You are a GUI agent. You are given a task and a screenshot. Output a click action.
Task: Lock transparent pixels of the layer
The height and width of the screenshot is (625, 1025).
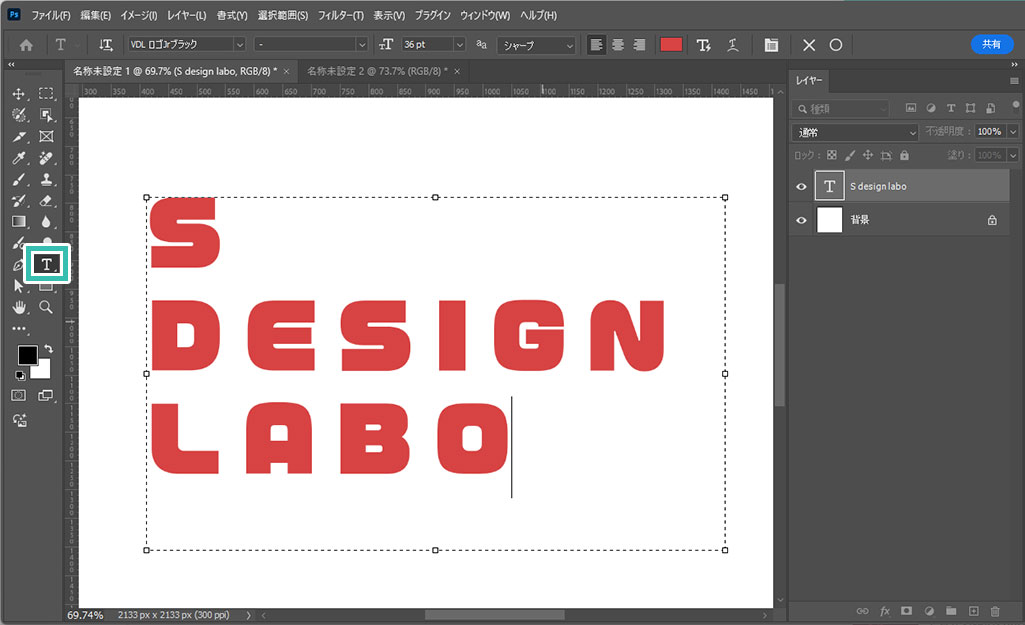(x=832, y=155)
